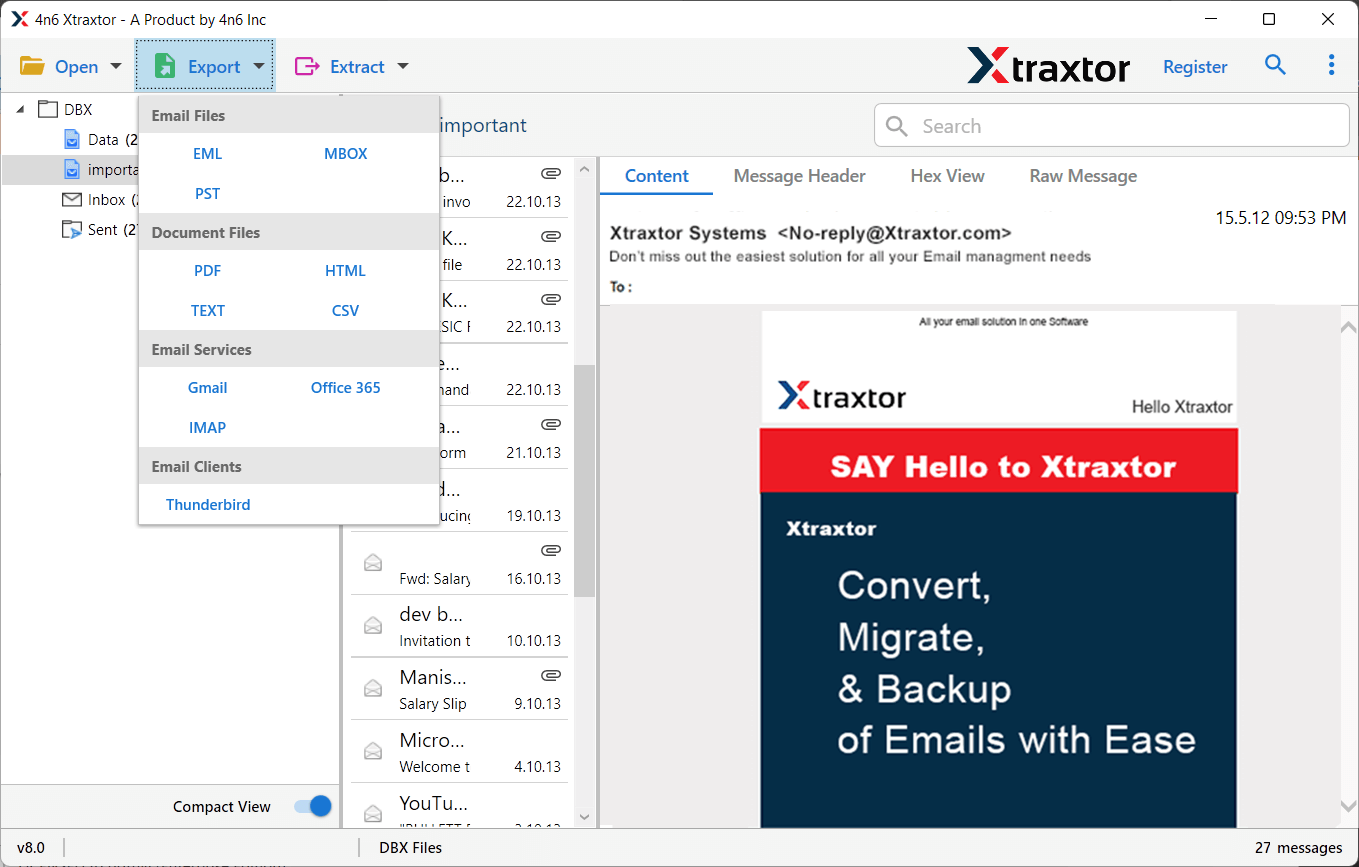The width and height of the screenshot is (1359, 867).
Task: Click the preview pane scroll down arrow
Action: (1348, 807)
